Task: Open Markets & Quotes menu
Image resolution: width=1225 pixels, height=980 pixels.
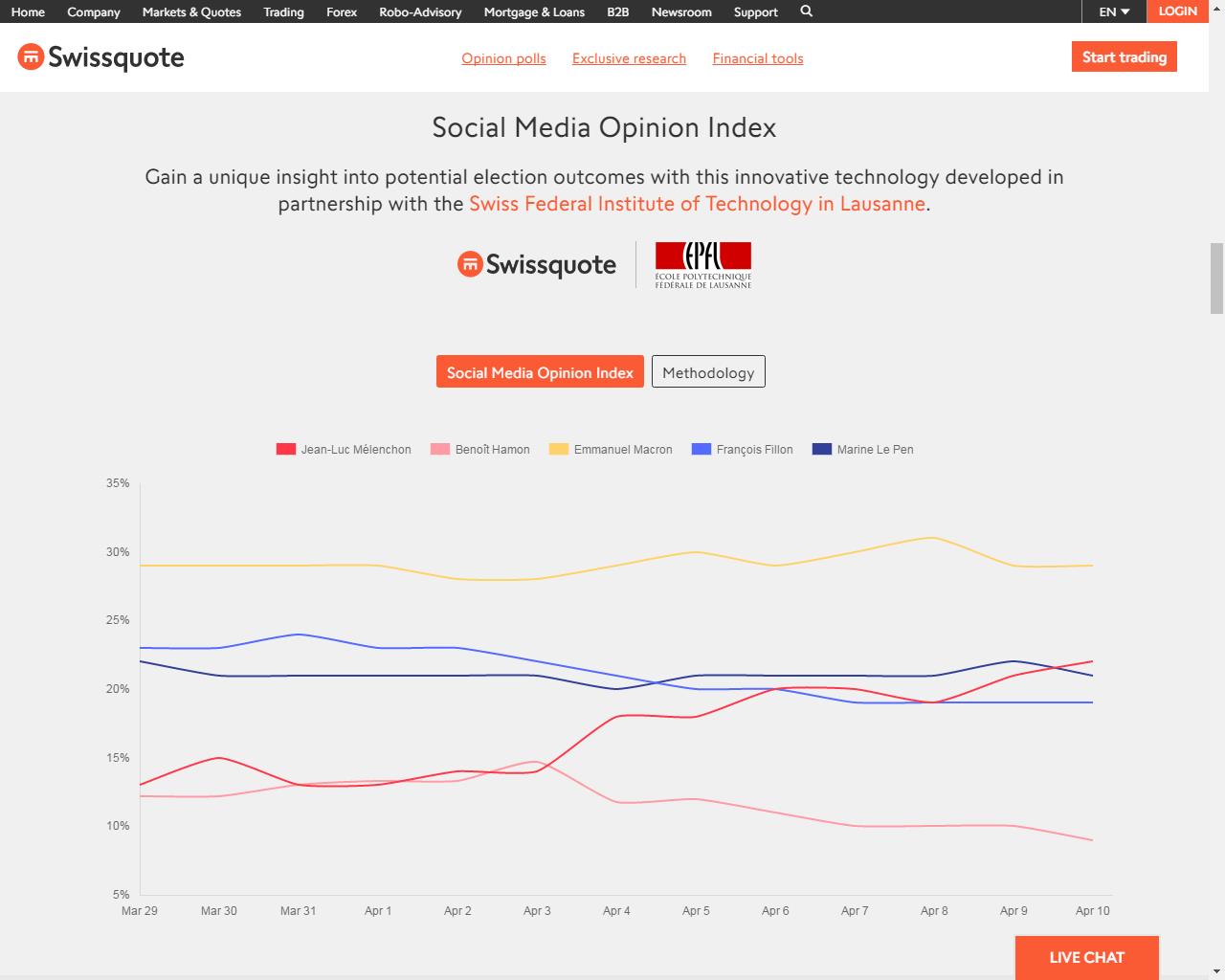Action: click(191, 12)
